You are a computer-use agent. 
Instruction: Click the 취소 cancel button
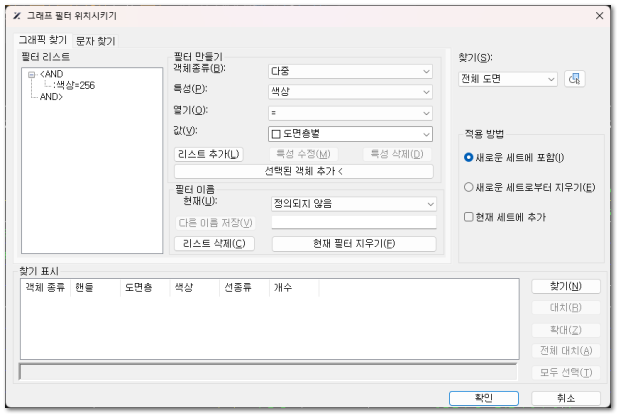pyautogui.click(x=566, y=398)
